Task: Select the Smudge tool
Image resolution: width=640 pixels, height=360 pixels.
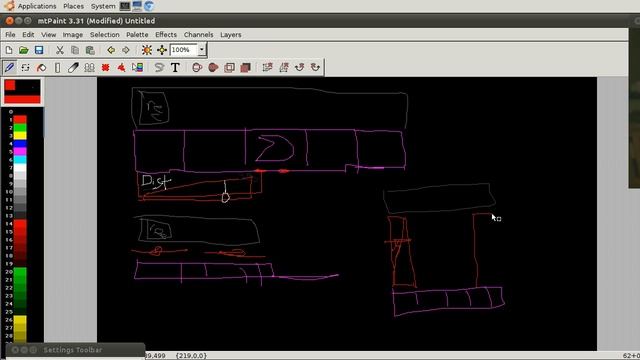Action: coord(73,67)
